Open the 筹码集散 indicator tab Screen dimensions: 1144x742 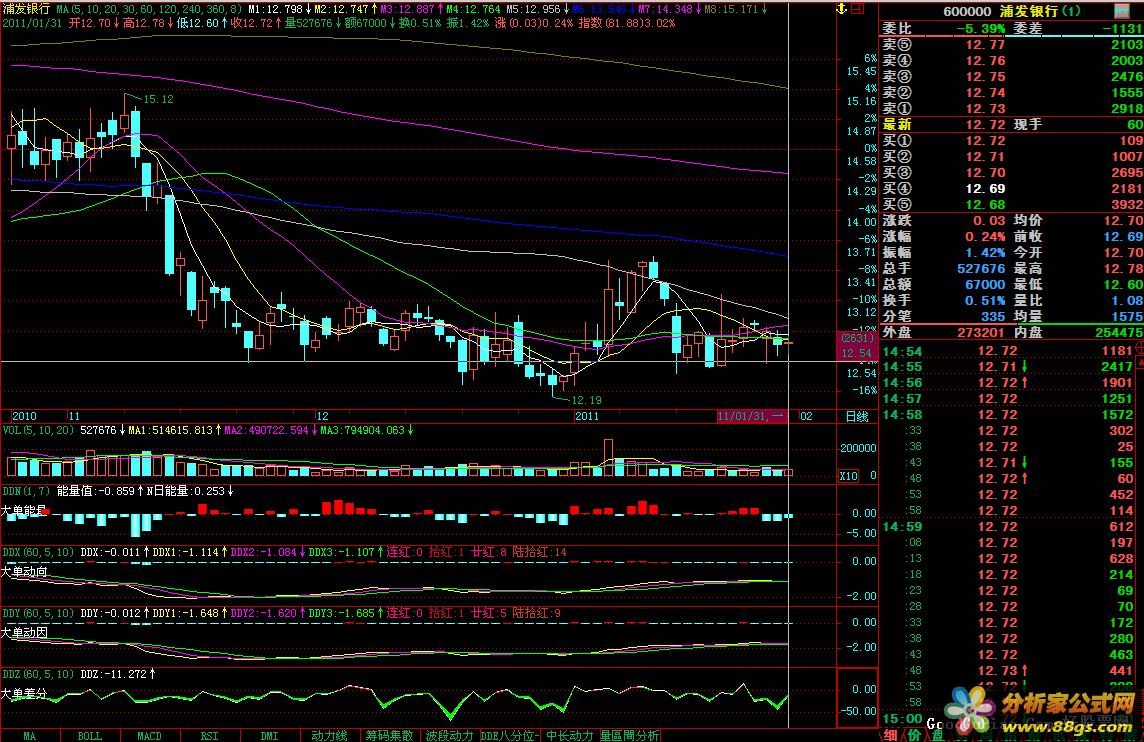click(x=390, y=735)
